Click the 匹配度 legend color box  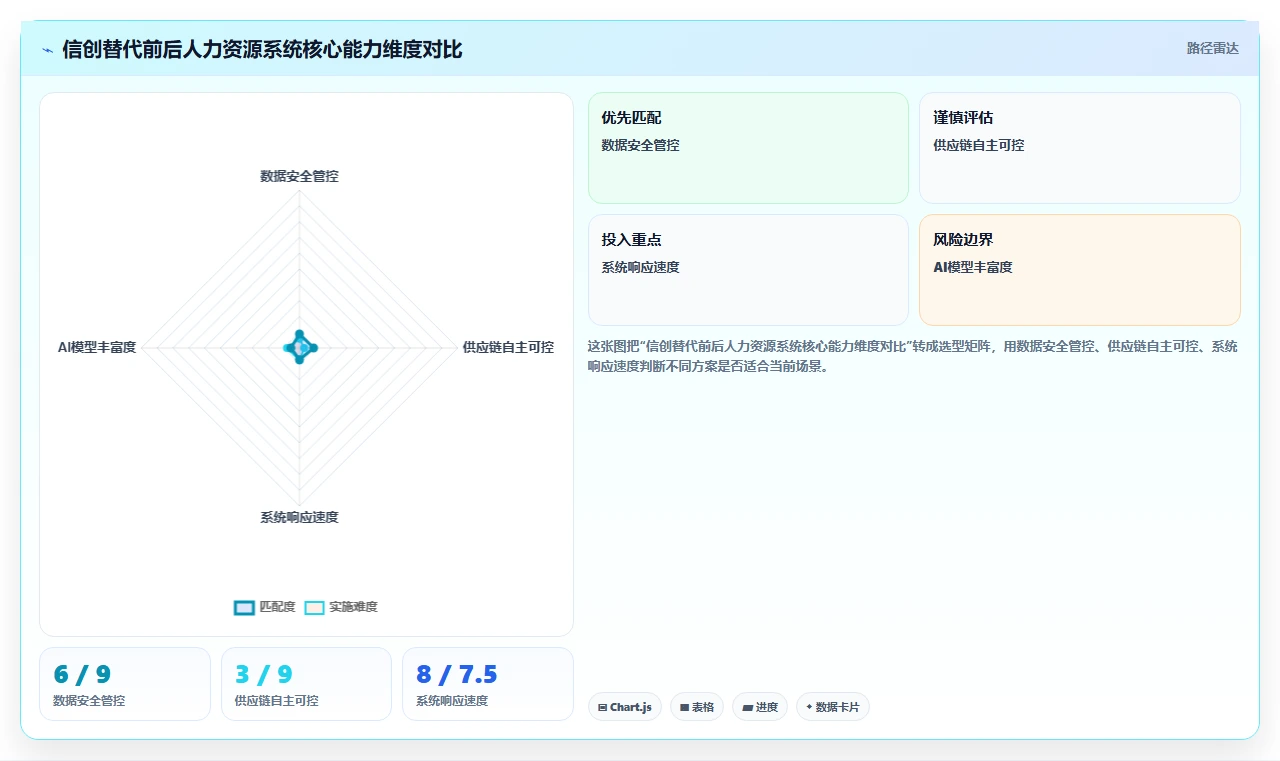(244, 607)
